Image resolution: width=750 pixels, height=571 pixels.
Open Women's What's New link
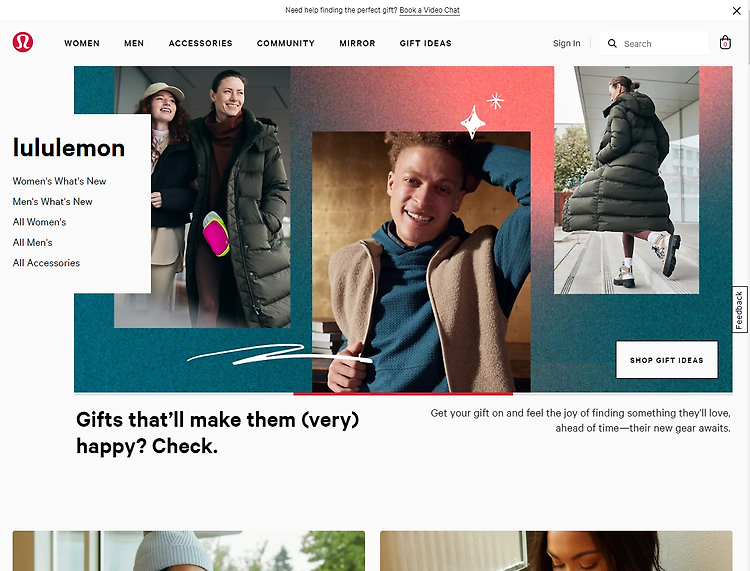point(59,181)
